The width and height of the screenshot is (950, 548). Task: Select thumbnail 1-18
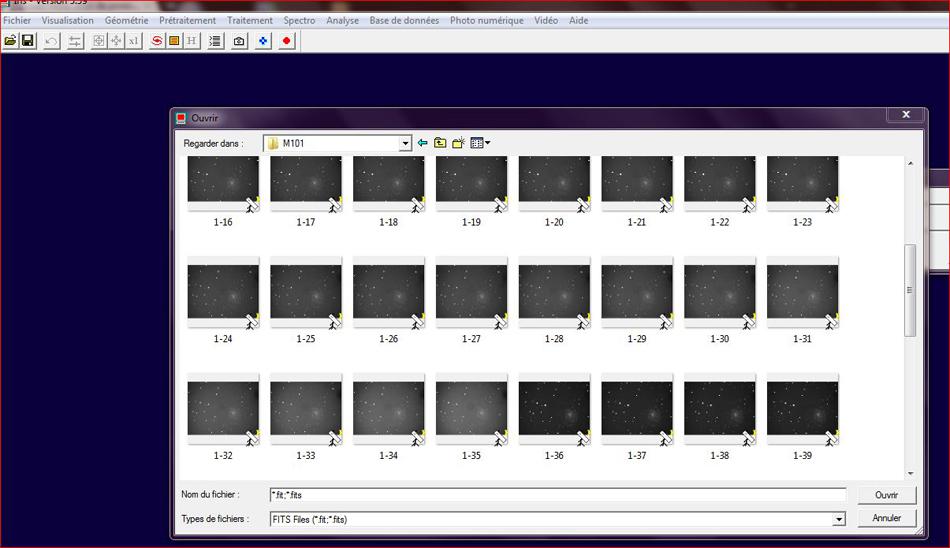click(x=388, y=184)
